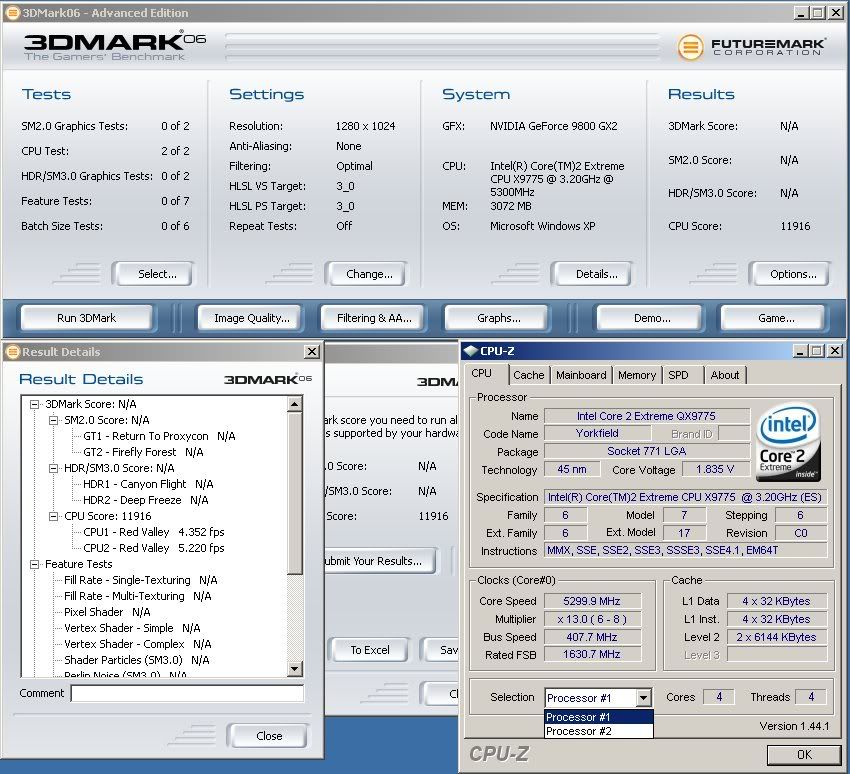Click the Select... tests button

(x=153, y=274)
